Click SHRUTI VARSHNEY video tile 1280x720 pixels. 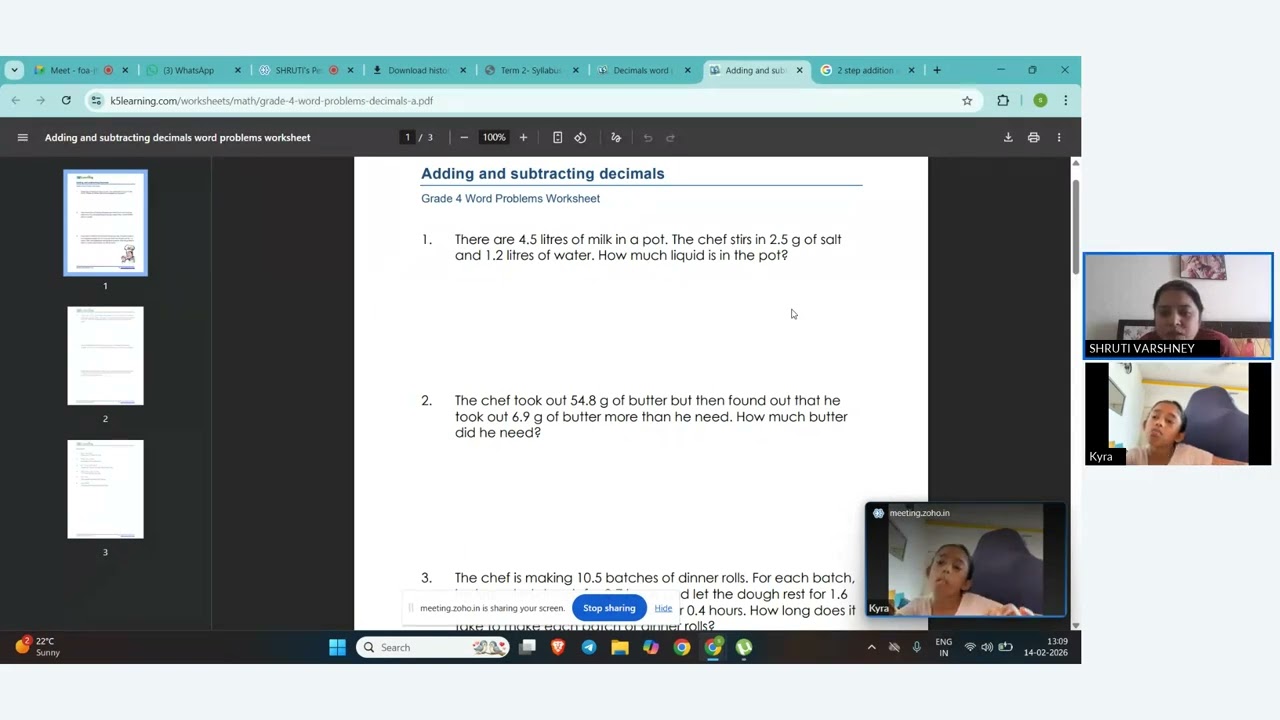point(1178,306)
